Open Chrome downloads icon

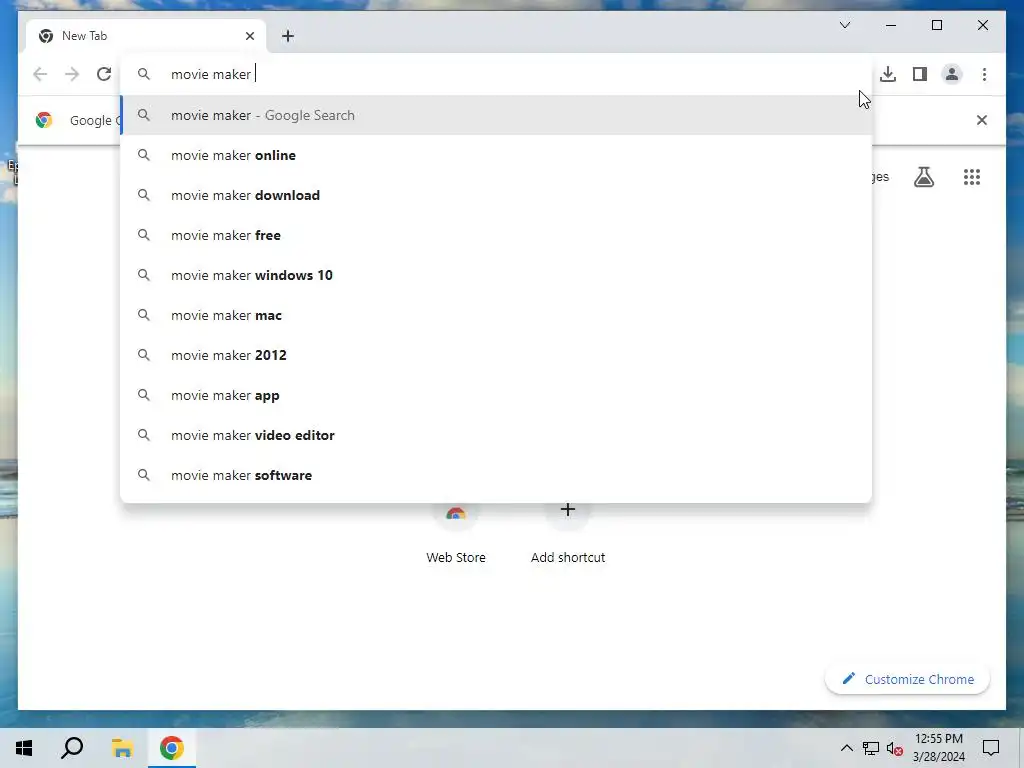pyautogui.click(x=888, y=74)
